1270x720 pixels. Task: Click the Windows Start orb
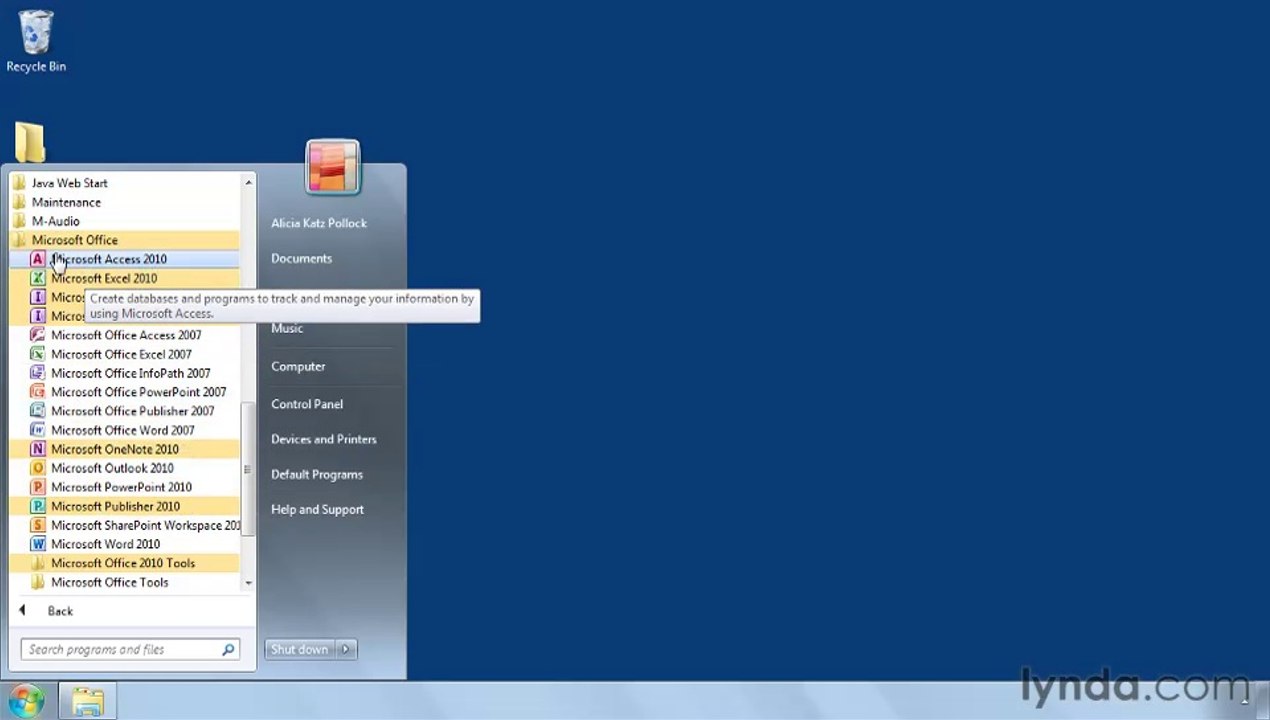pyautogui.click(x=26, y=701)
